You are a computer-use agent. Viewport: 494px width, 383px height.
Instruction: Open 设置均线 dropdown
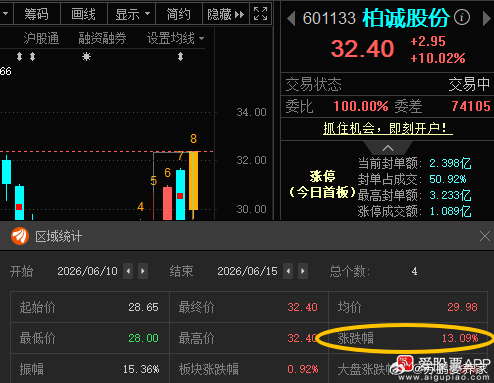click(x=175, y=39)
